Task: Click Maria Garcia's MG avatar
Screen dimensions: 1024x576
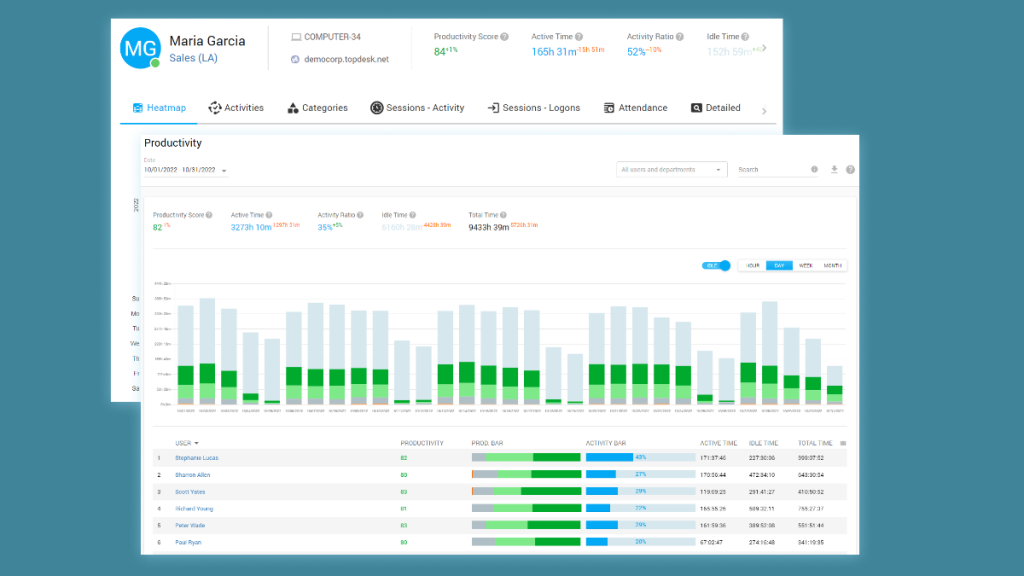Action: [139, 47]
